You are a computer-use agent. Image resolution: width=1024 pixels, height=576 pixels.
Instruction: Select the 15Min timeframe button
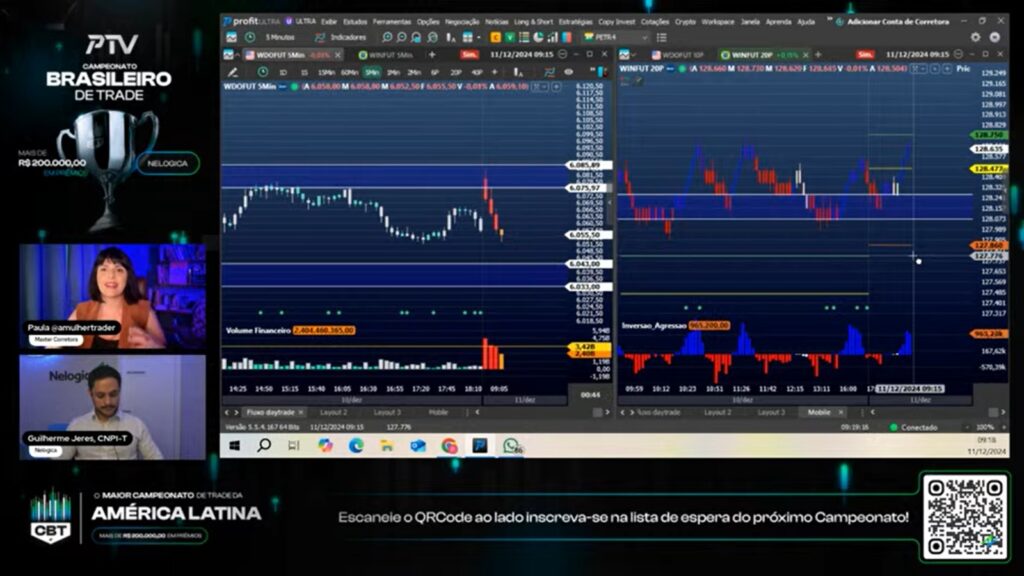[326, 72]
